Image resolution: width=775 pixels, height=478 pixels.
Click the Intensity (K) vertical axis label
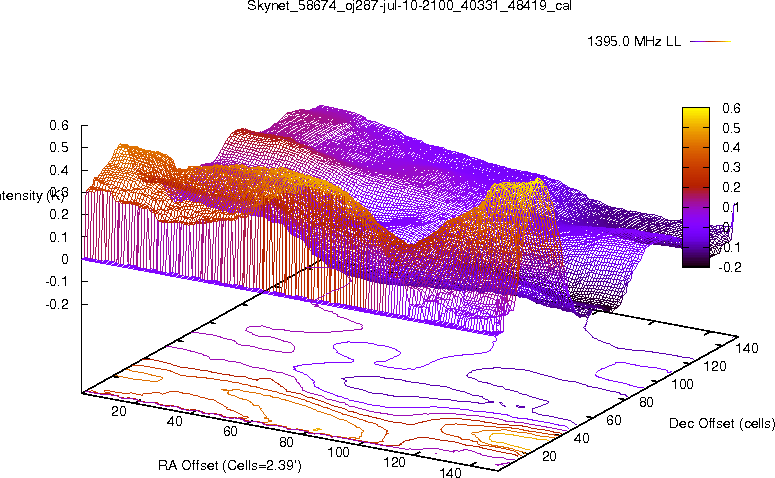(31, 196)
